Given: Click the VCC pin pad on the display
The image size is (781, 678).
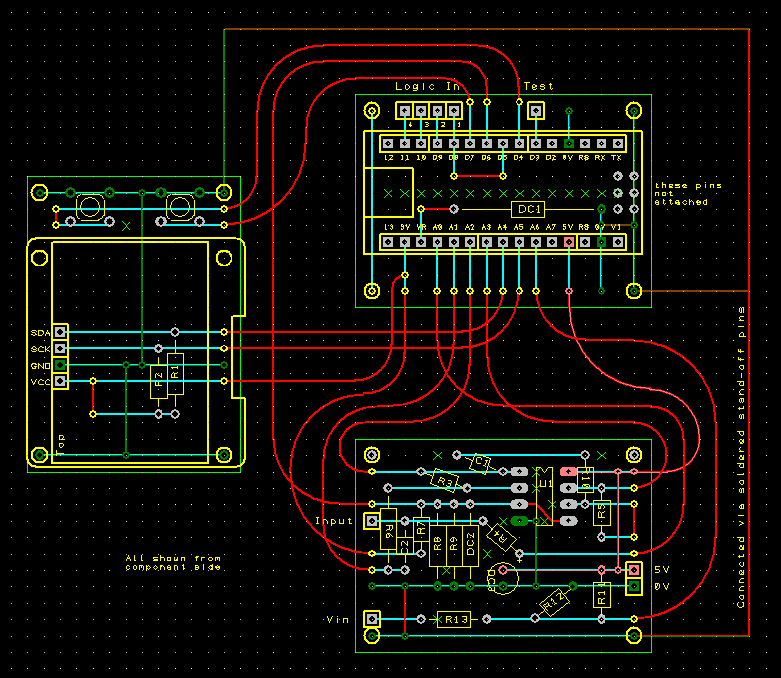Looking at the screenshot, I should point(60,381).
